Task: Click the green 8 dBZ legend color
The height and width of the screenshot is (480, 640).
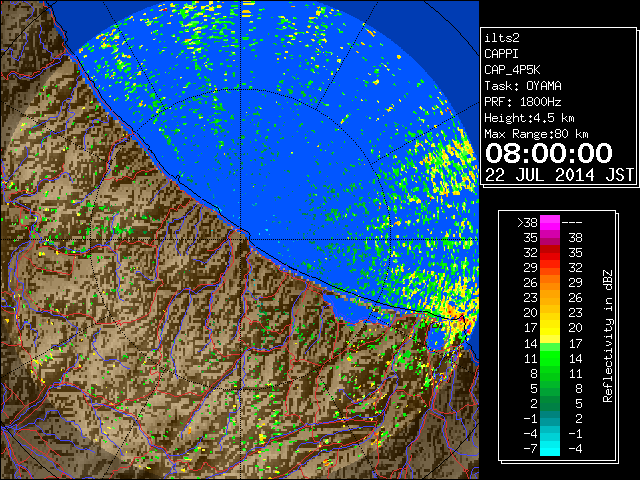Action: [x=550, y=373]
